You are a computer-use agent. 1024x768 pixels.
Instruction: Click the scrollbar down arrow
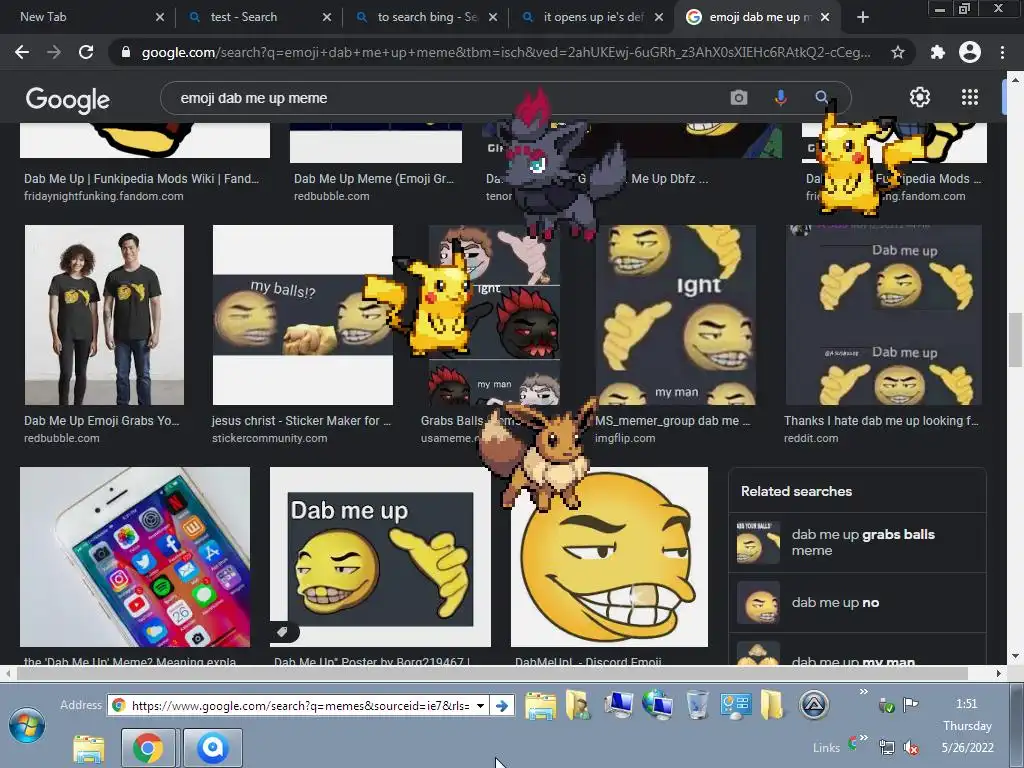pos(1014,656)
